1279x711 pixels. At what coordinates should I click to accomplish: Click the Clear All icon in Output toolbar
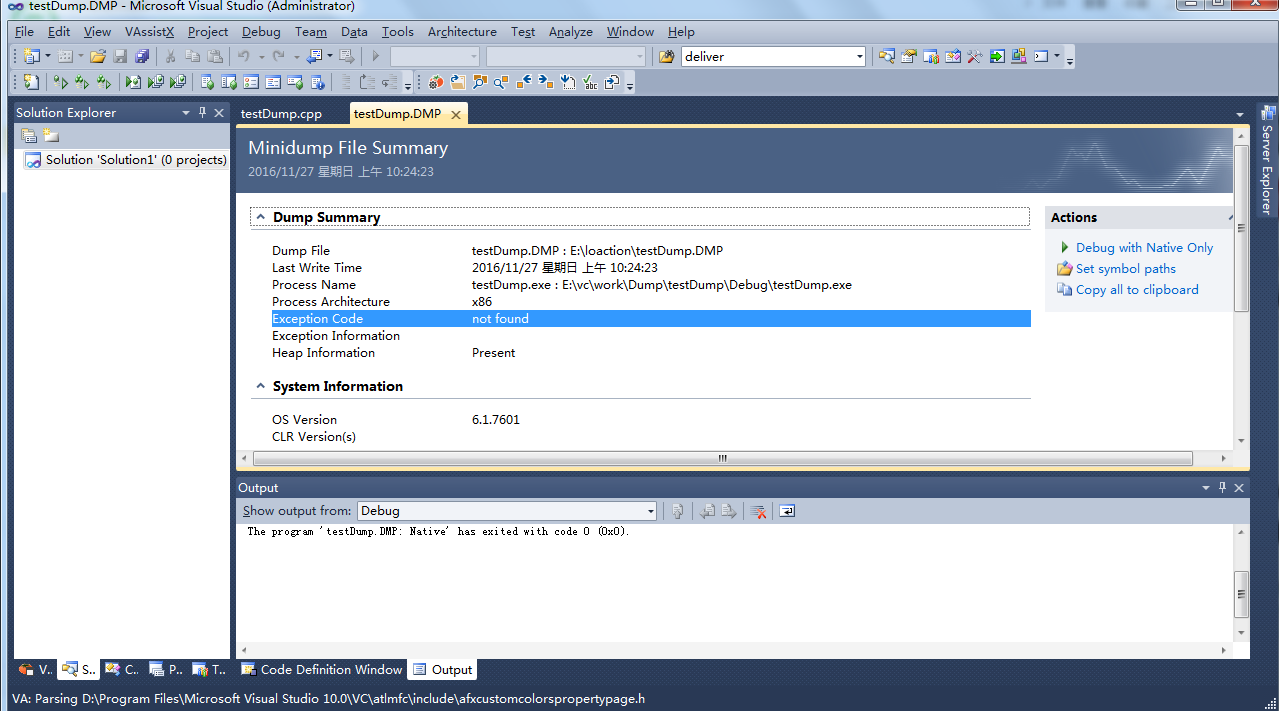759,511
